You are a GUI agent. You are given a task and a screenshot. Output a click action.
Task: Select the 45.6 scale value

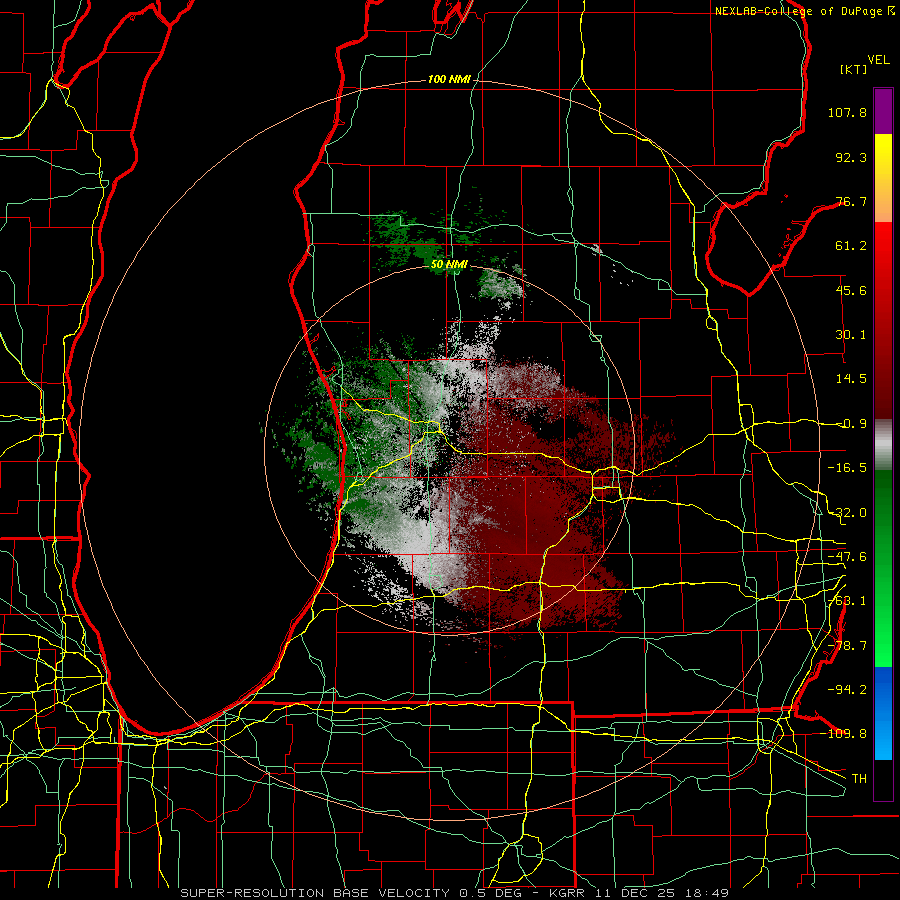(x=851, y=290)
